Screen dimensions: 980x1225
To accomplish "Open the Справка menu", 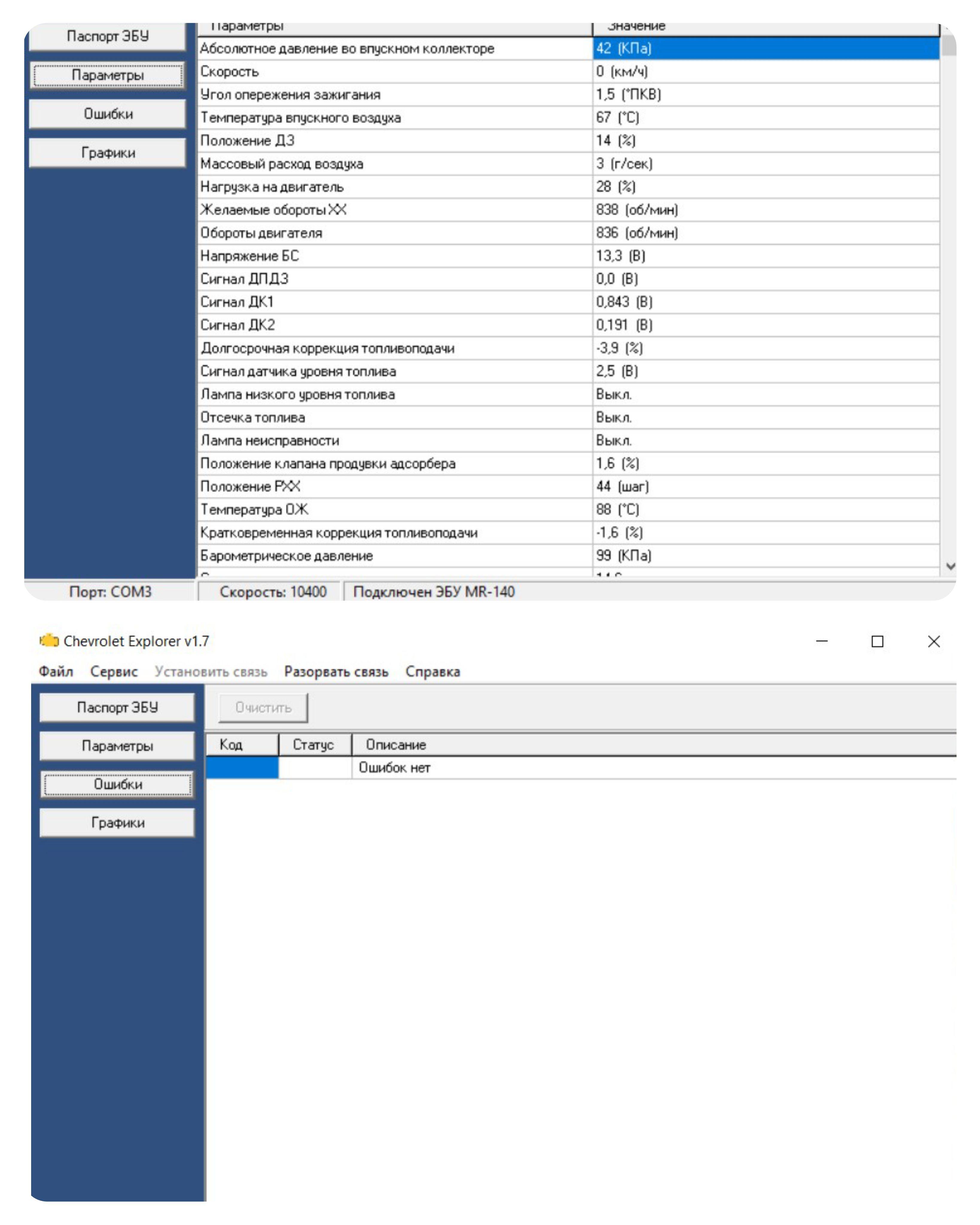I will pyautogui.click(x=432, y=672).
